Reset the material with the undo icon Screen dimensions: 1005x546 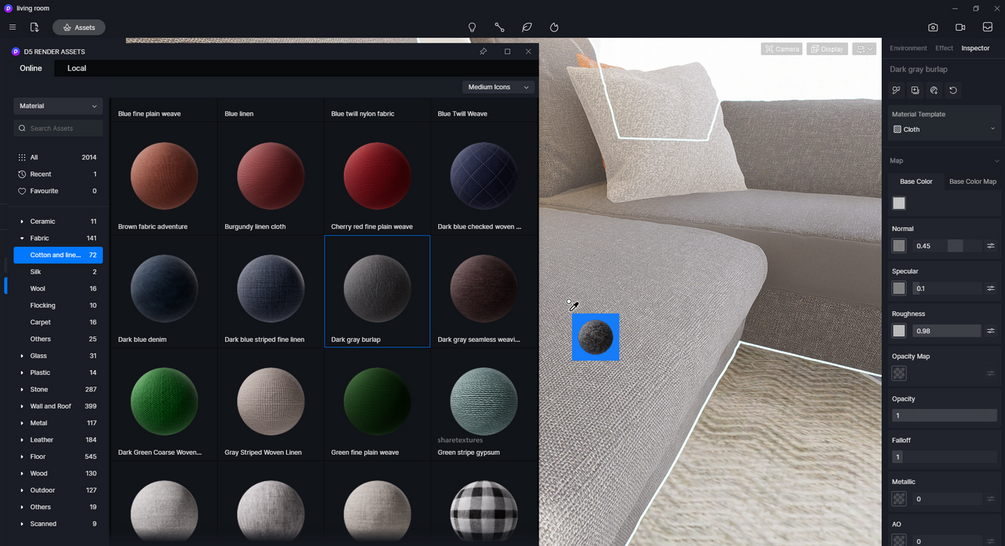tap(953, 90)
